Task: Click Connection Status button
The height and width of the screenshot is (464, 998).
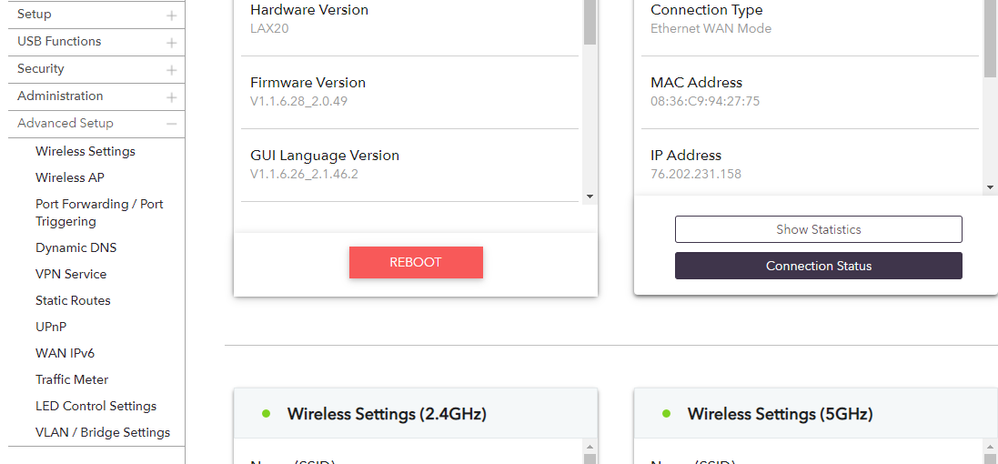Action: tap(818, 266)
